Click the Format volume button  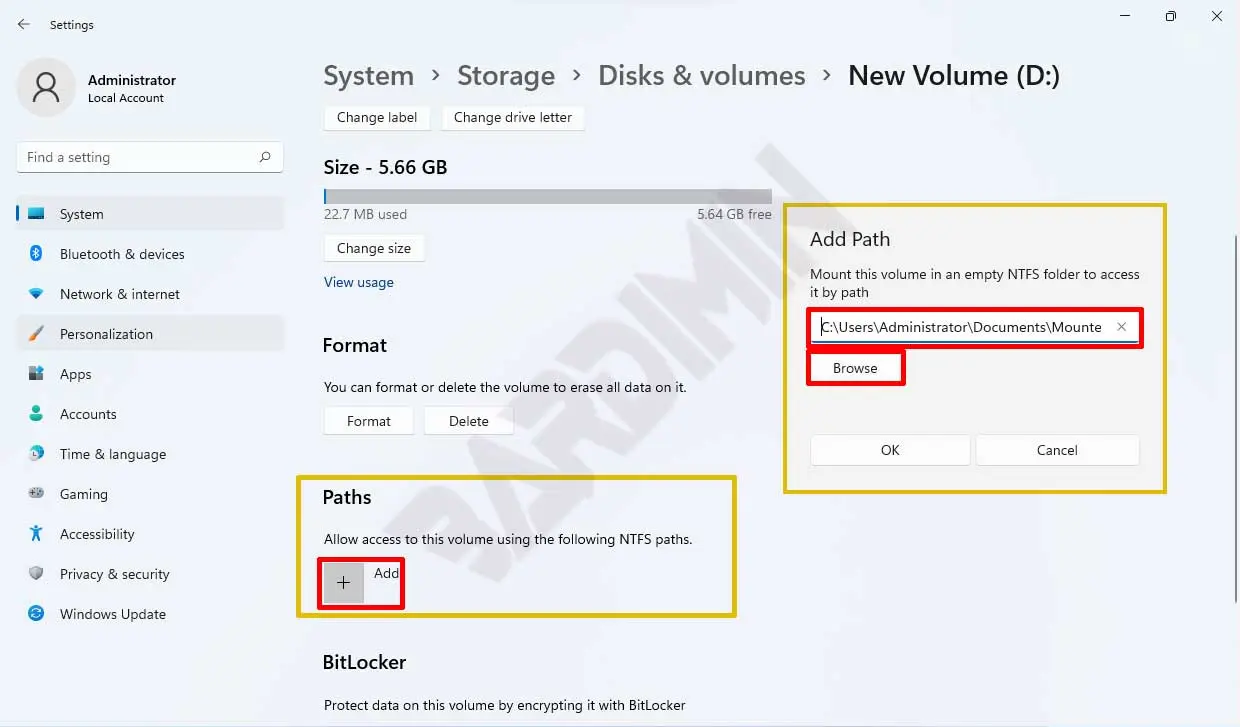coord(369,421)
